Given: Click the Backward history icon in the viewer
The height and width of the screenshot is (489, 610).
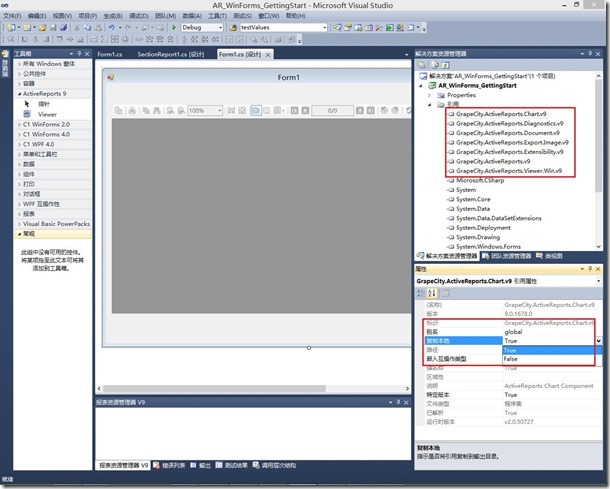Looking at the screenshot, I should [384, 110].
